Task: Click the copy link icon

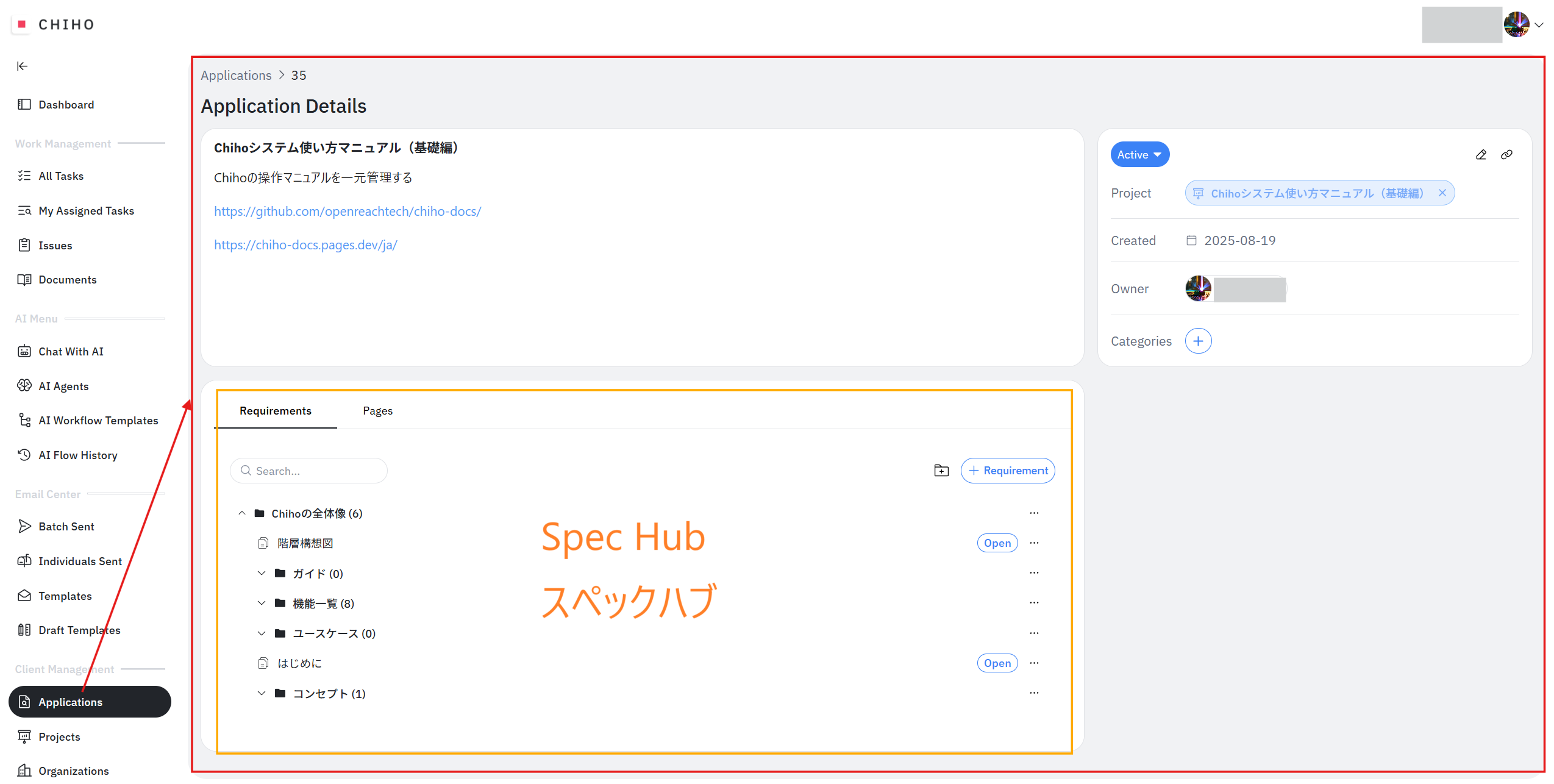Action: click(x=1506, y=155)
